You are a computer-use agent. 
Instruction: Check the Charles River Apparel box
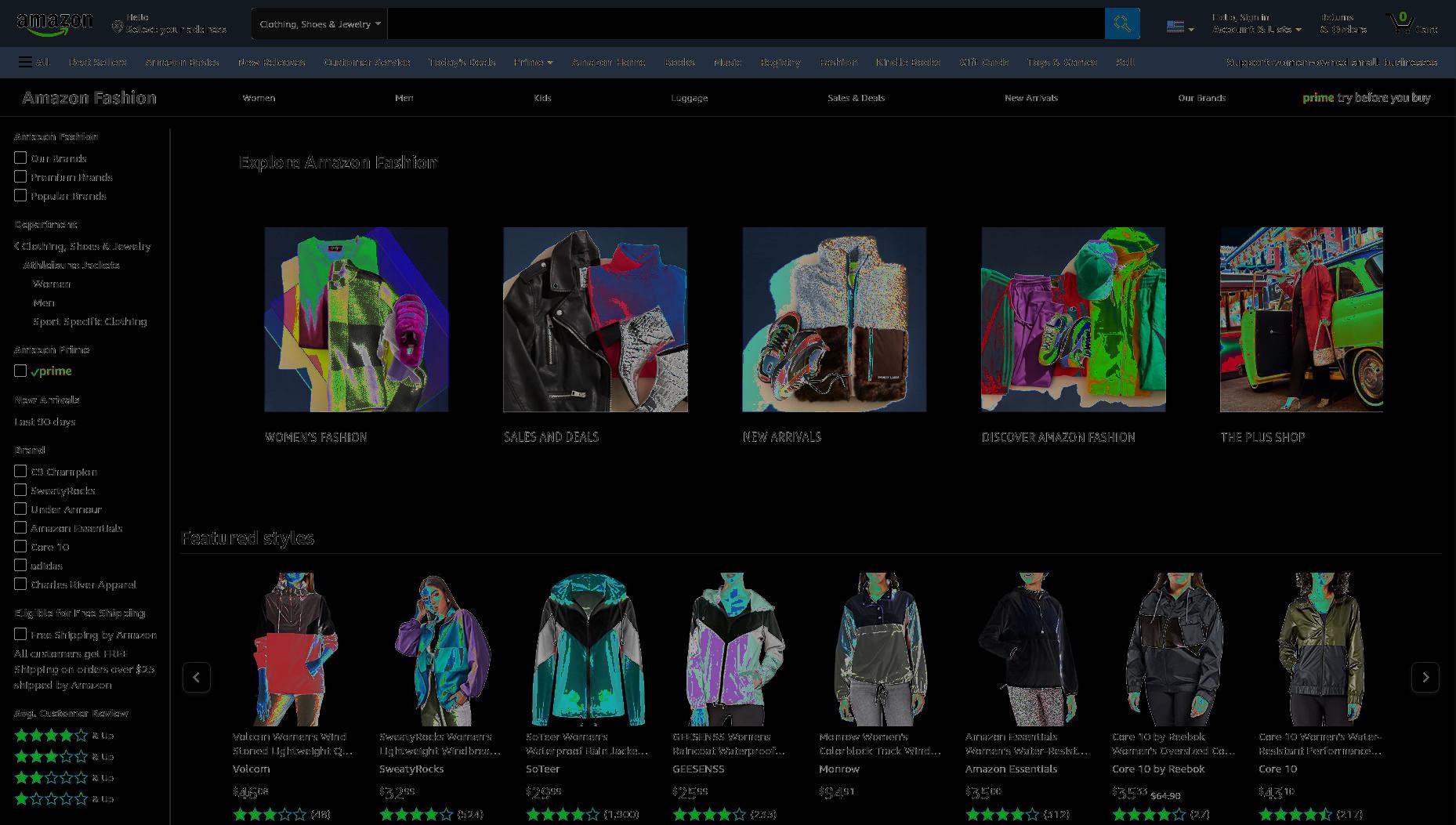20,584
